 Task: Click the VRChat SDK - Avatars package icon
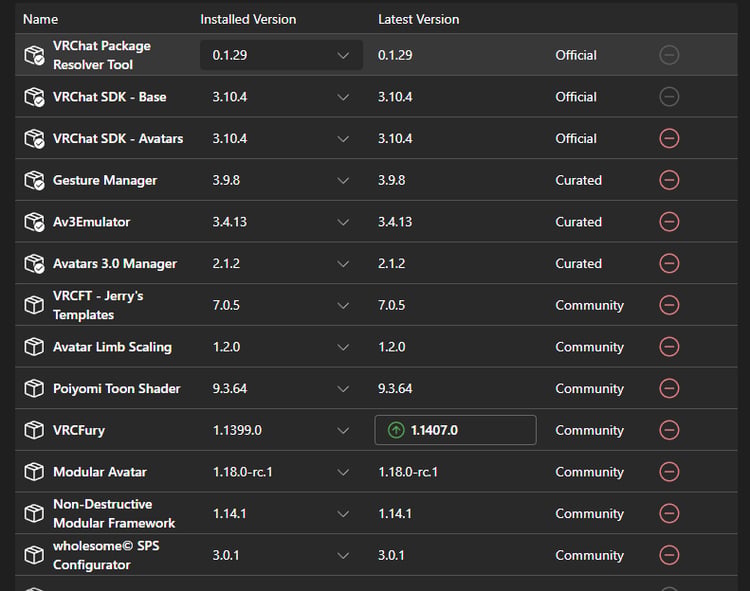coord(34,139)
